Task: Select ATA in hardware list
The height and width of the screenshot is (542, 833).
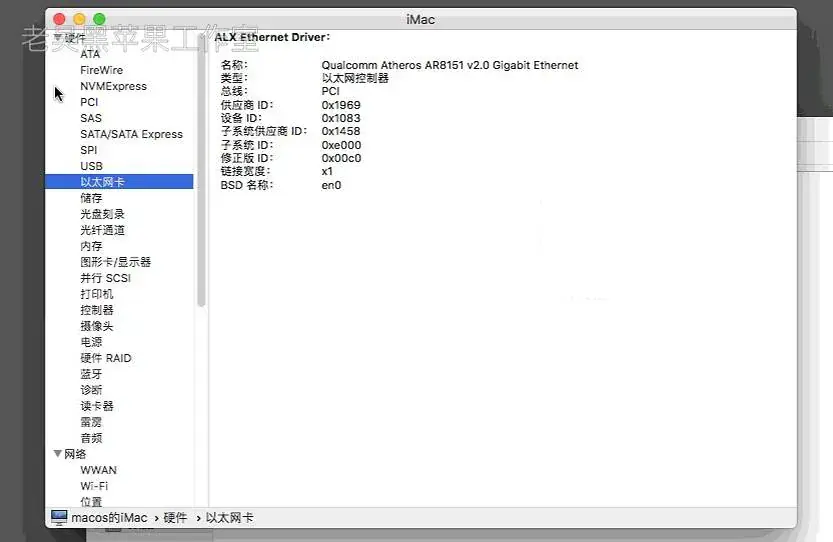Action: click(x=90, y=54)
